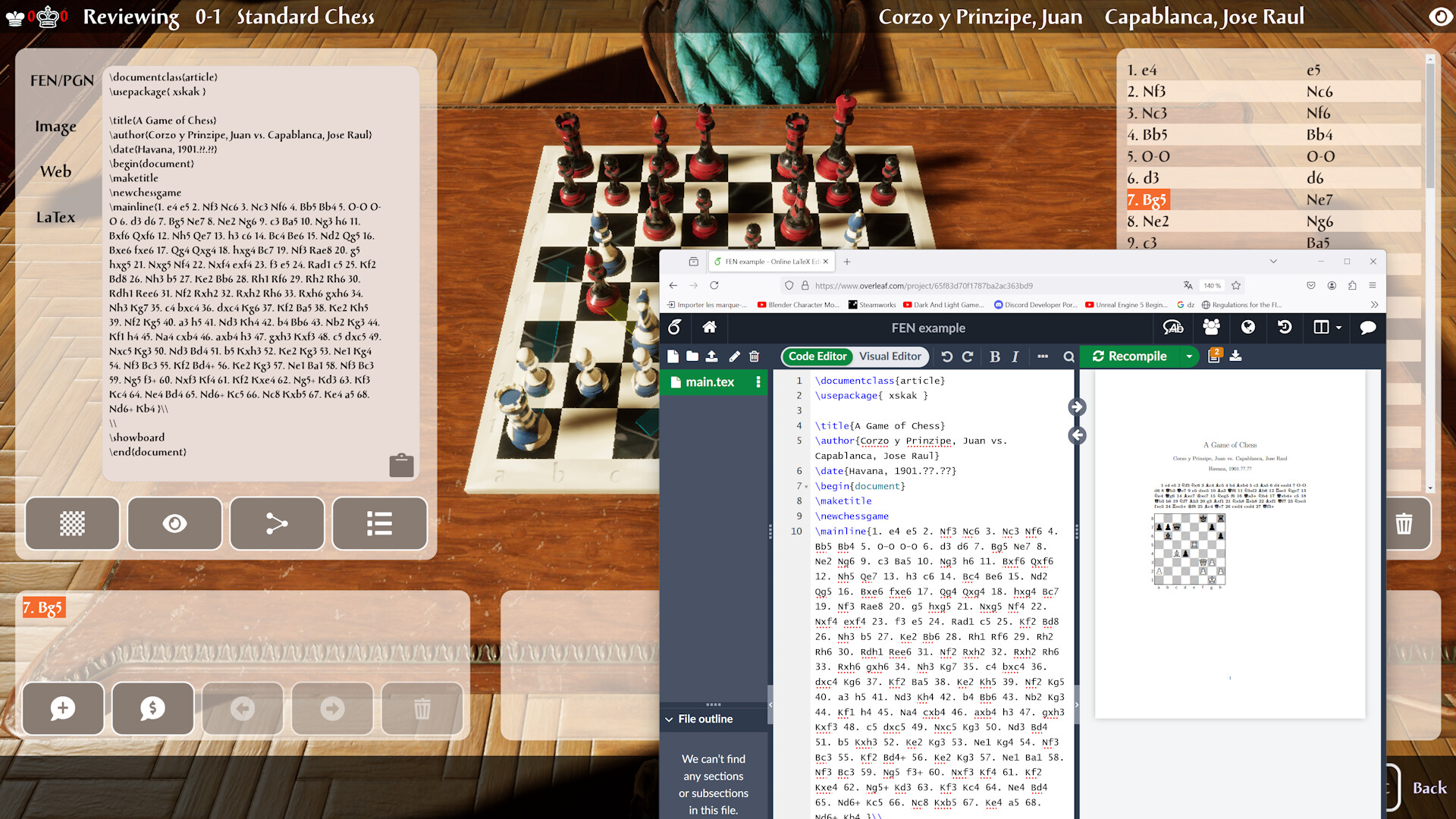The width and height of the screenshot is (1456, 819).
Task: Open the project history icon in Overleaf
Action: click(x=1284, y=328)
